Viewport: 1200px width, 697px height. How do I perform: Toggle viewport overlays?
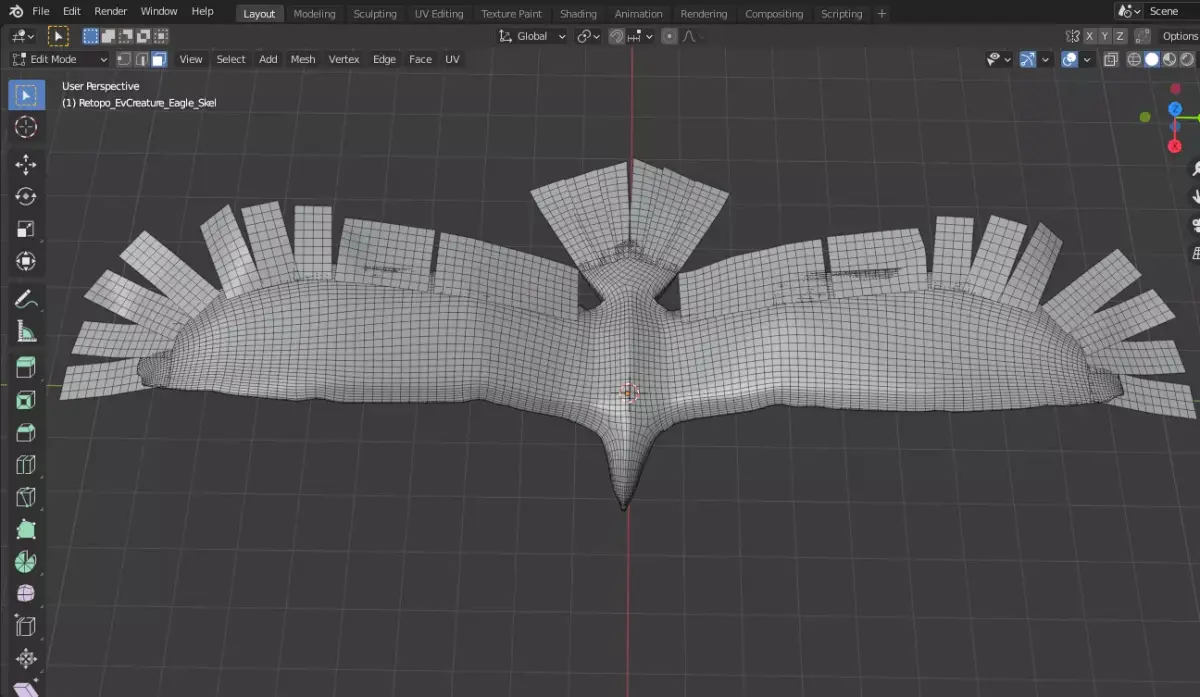(1069, 59)
